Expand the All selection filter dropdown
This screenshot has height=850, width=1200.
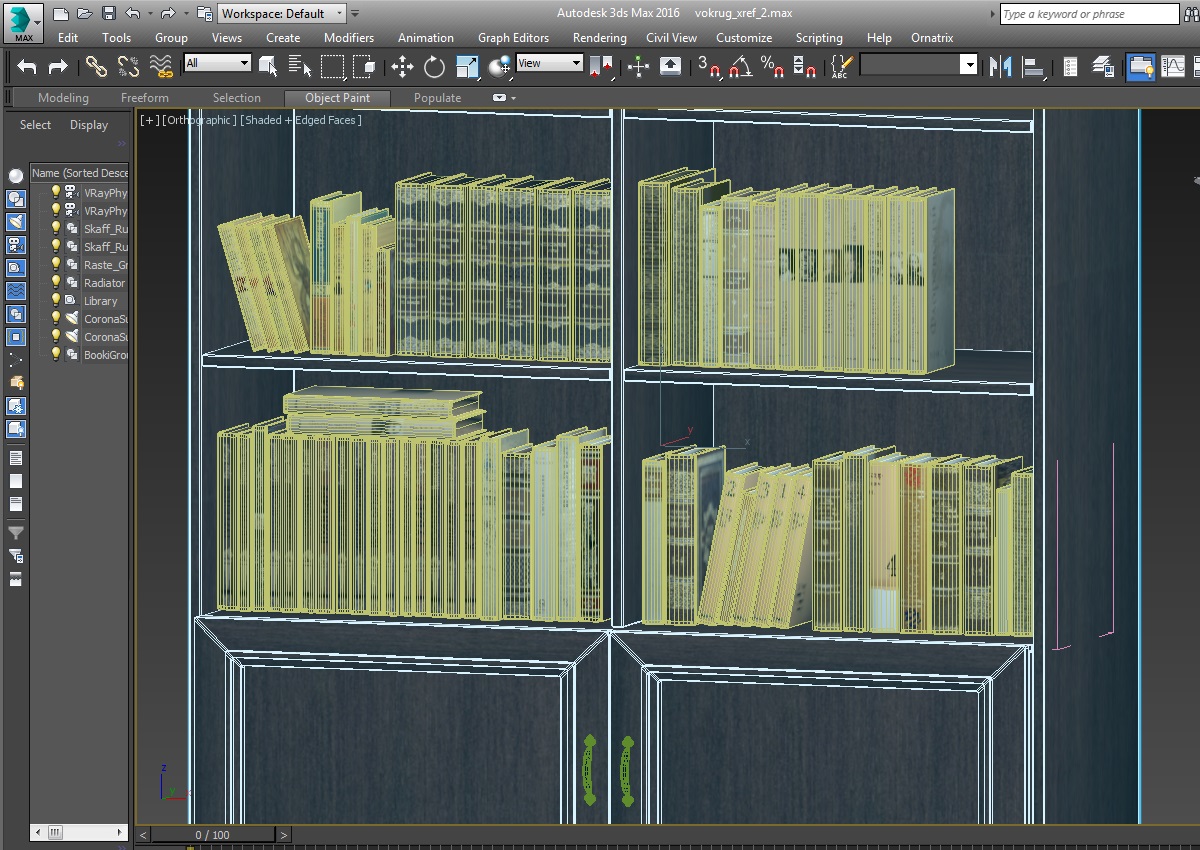(x=217, y=63)
